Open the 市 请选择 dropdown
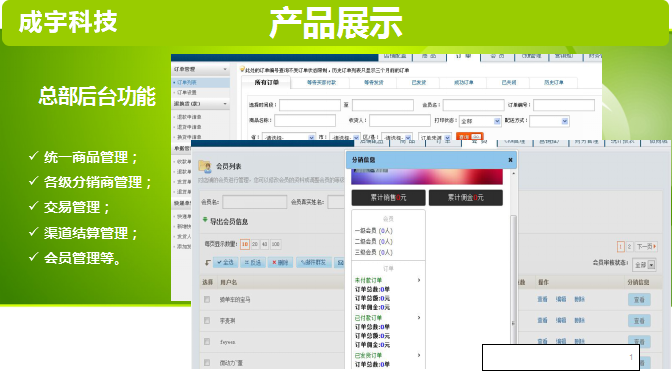Screen dimensions: 672x378 pyautogui.click(x=345, y=137)
